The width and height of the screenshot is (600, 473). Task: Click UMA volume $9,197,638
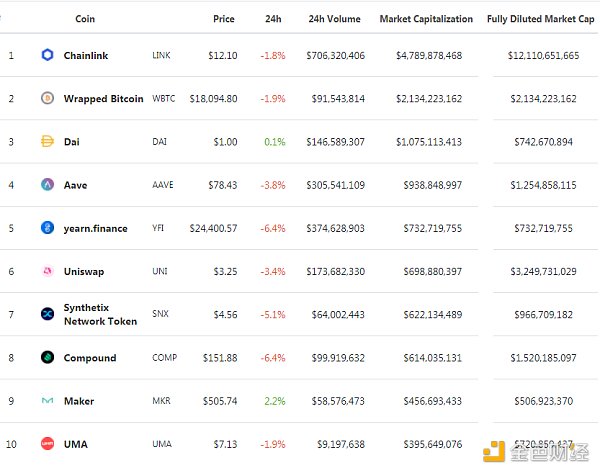tap(341, 444)
